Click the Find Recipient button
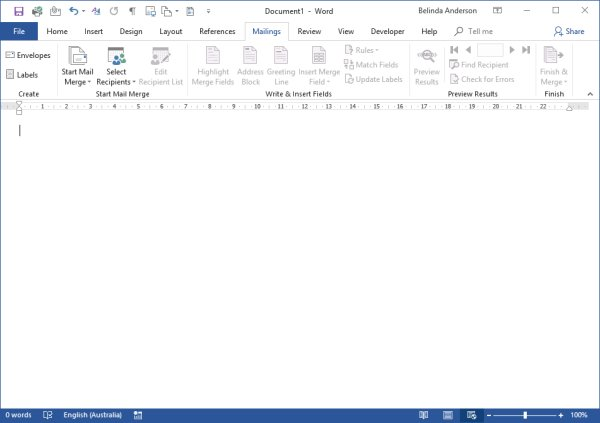 click(x=479, y=65)
